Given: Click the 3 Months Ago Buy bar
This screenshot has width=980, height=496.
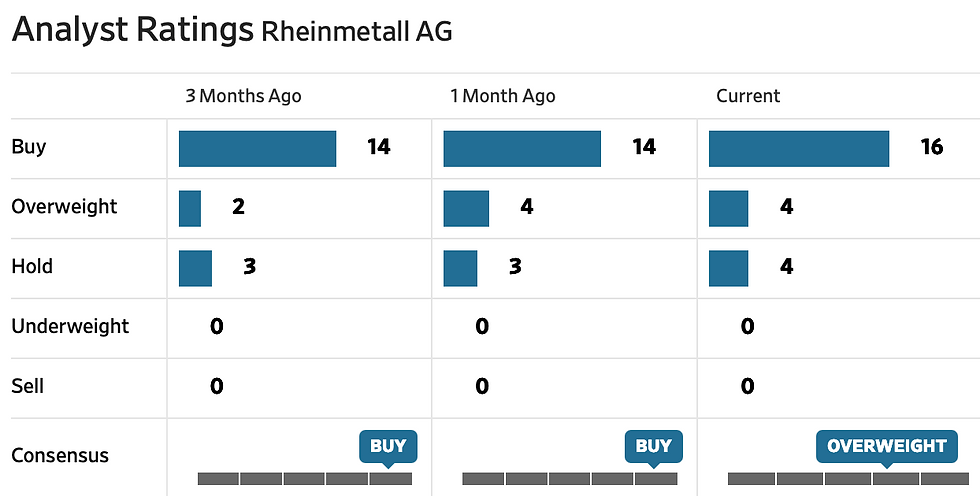Looking at the screenshot, I should [257, 148].
